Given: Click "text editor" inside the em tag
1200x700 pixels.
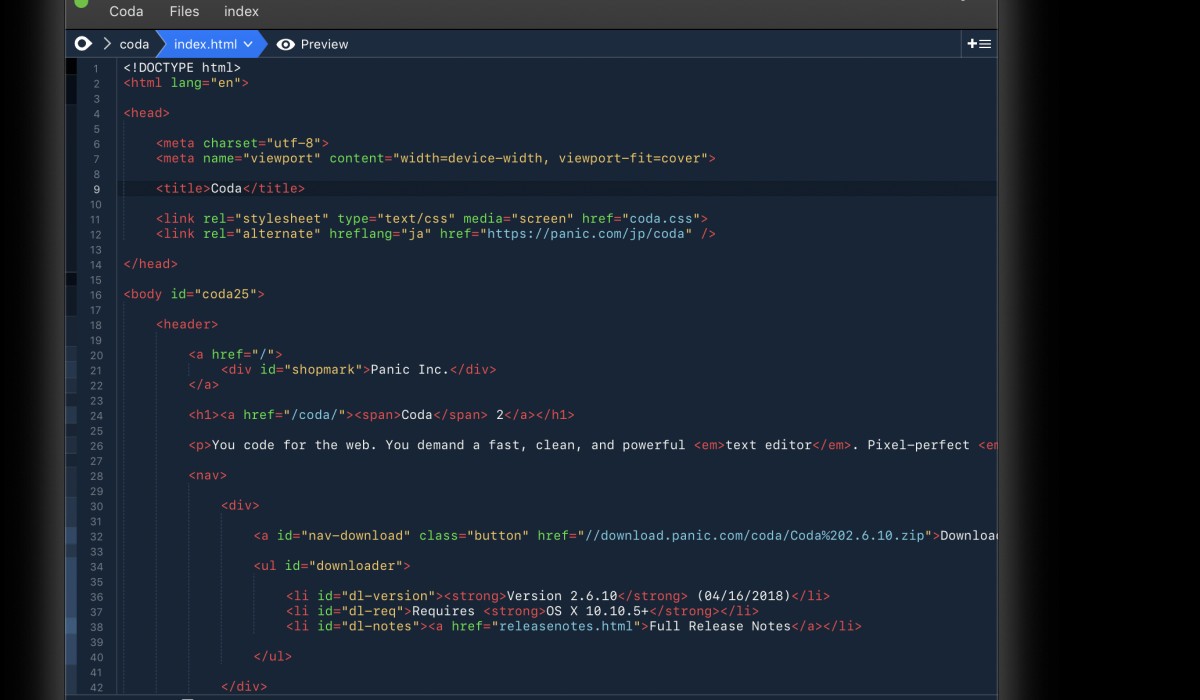Looking at the screenshot, I should coord(769,445).
